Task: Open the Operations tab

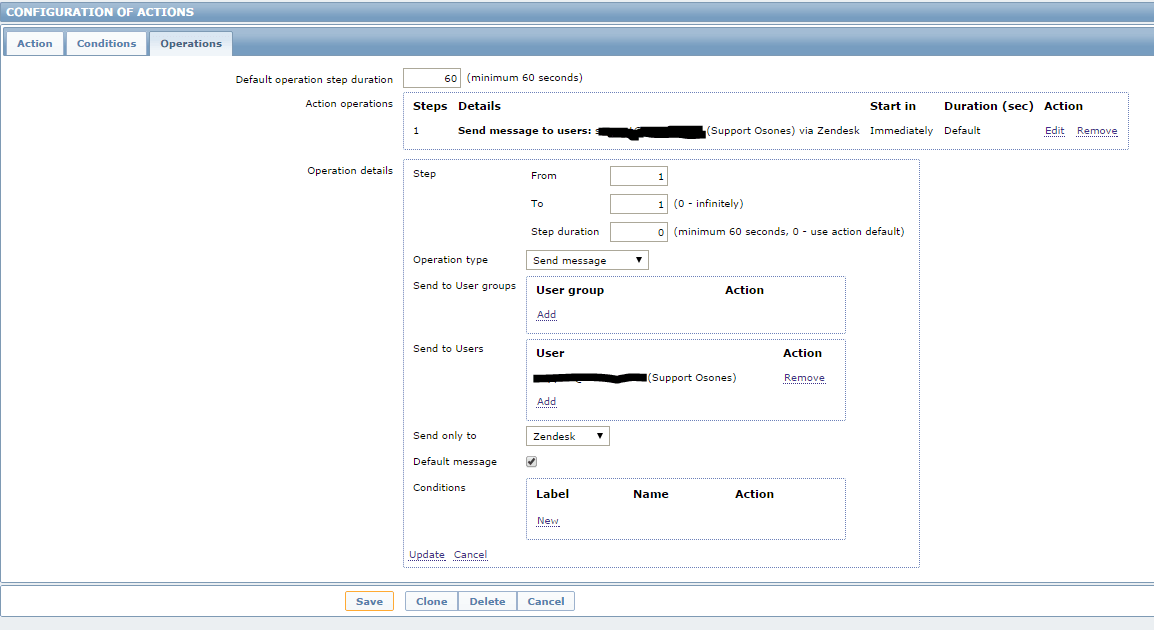Action: click(x=190, y=43)
